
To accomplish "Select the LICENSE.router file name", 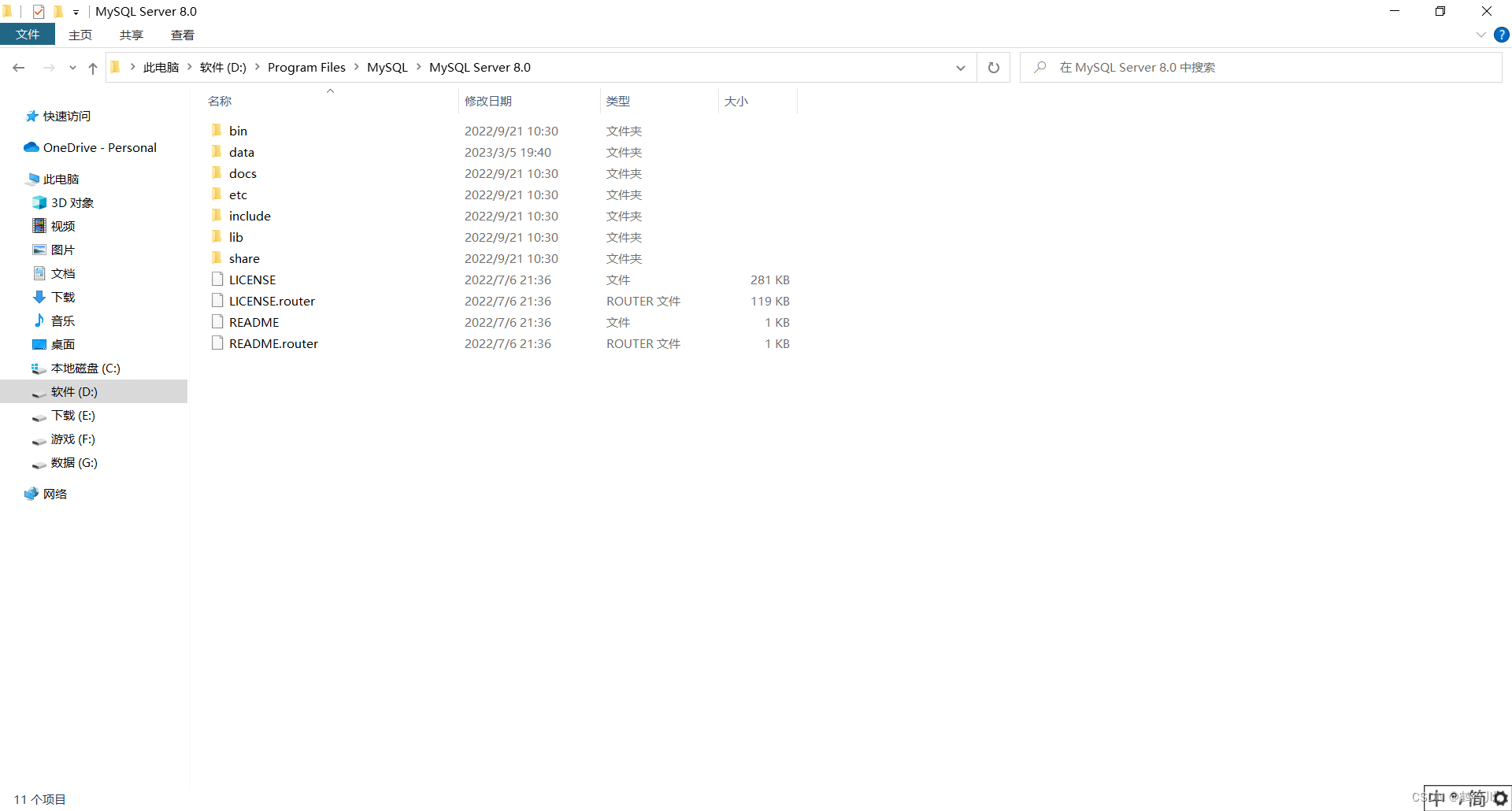I will (272, 301).
